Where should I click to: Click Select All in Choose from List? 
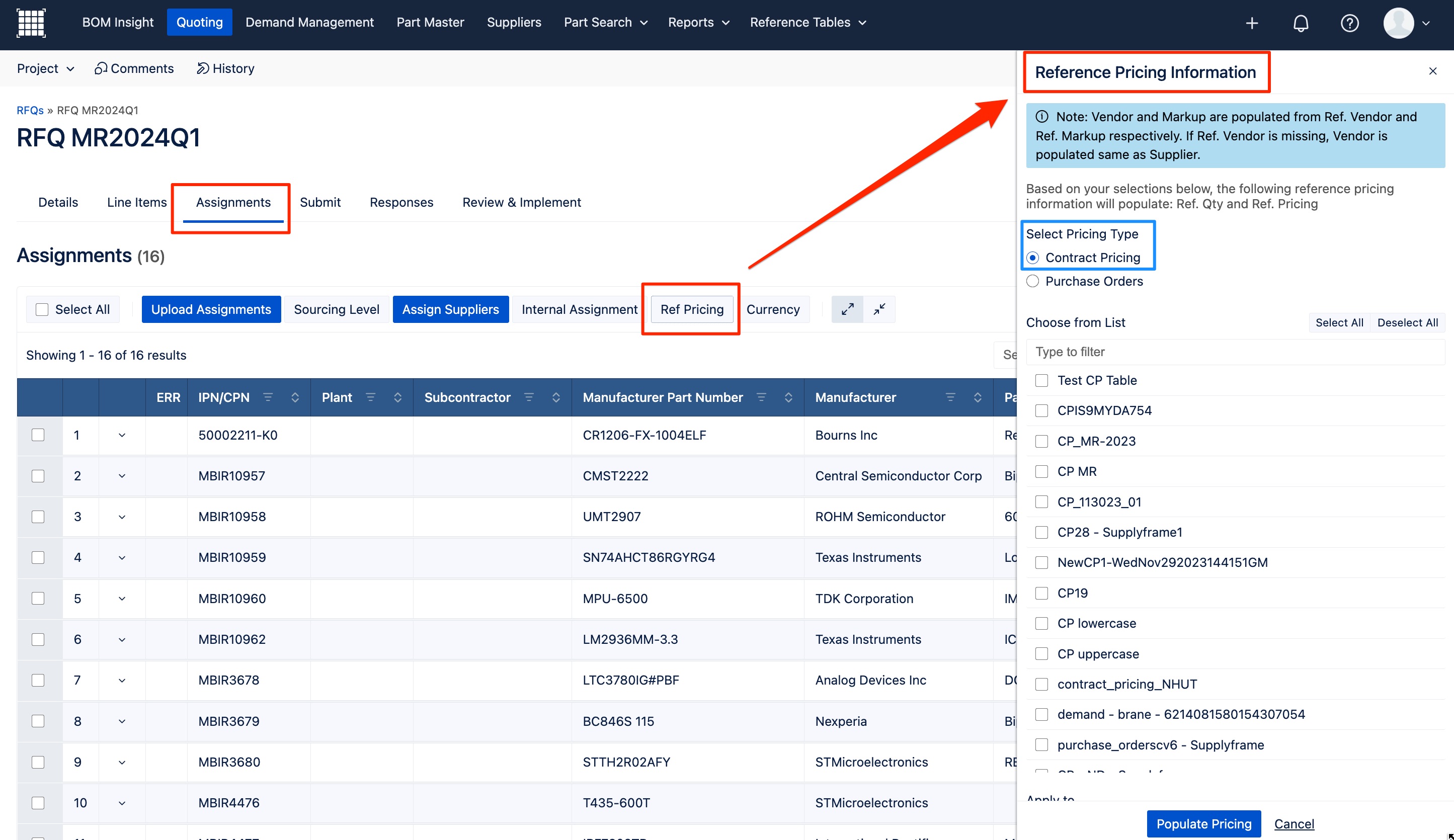pos(1339,322)
